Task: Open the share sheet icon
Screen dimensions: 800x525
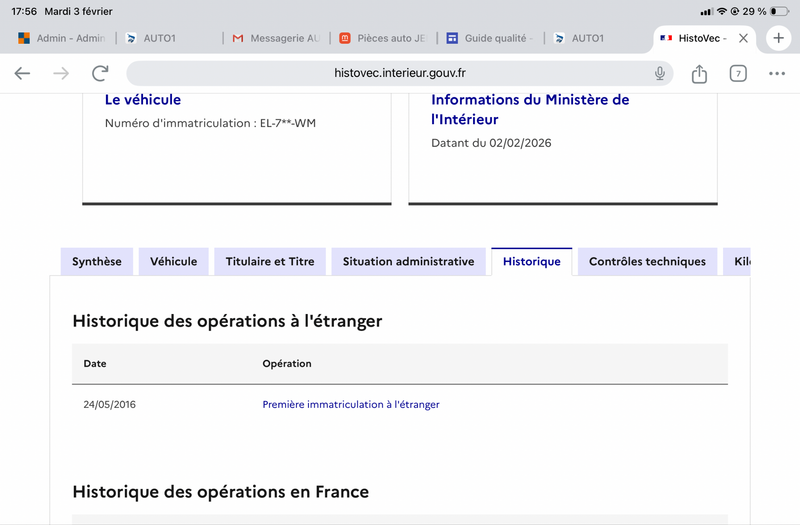Action: pos(699,73)
